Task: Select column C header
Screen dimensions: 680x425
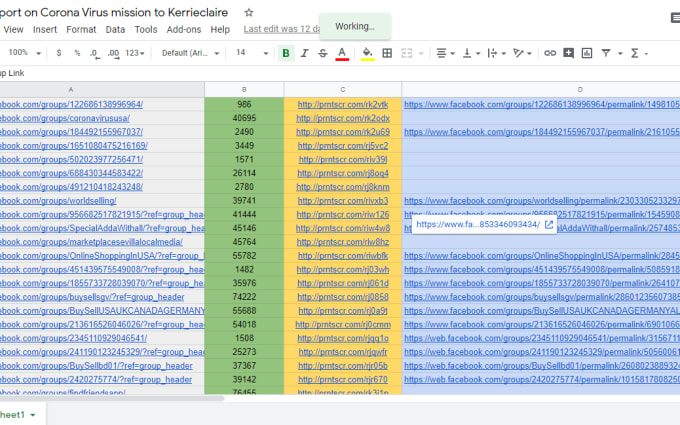Action: point(343,89)
